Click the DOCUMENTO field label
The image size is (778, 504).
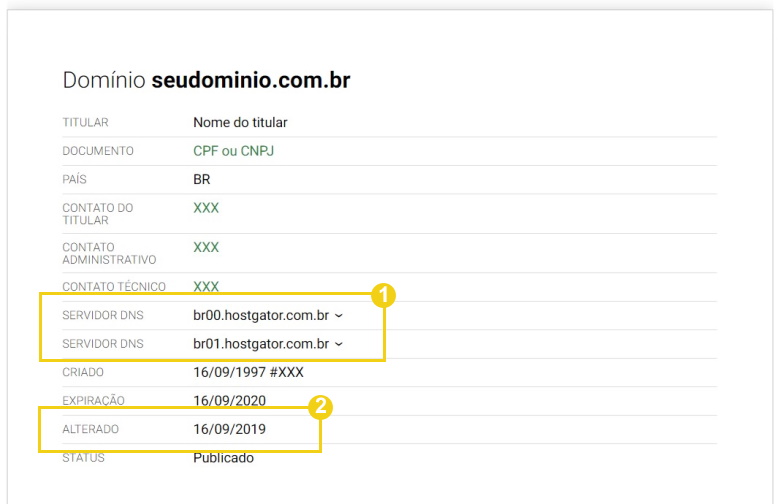pos(98,151)
